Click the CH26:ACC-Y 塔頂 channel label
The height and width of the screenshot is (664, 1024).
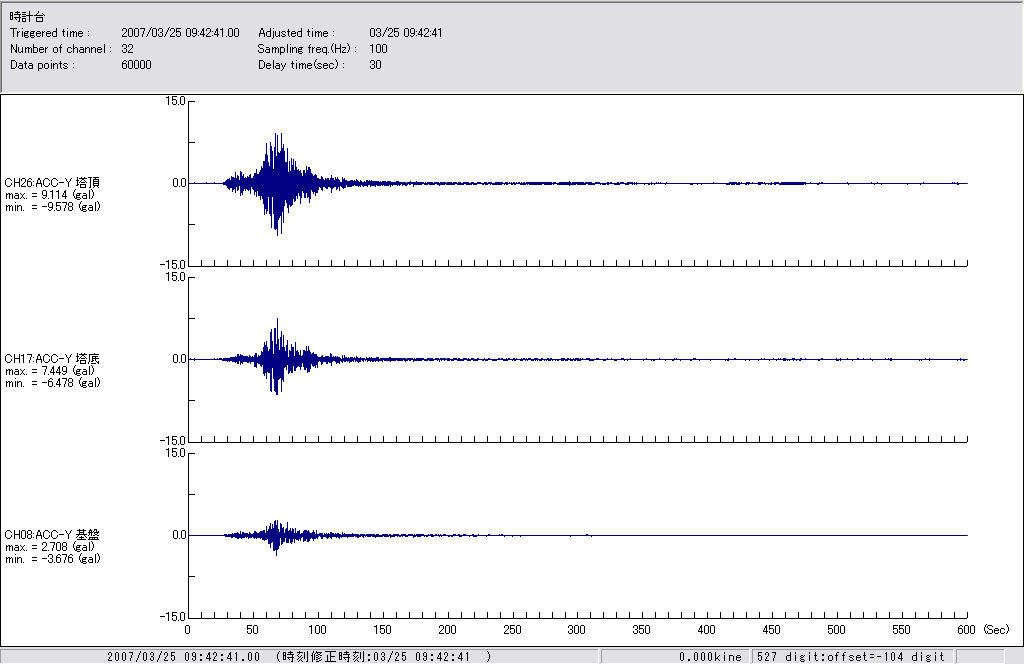click(x=52, y=182)
